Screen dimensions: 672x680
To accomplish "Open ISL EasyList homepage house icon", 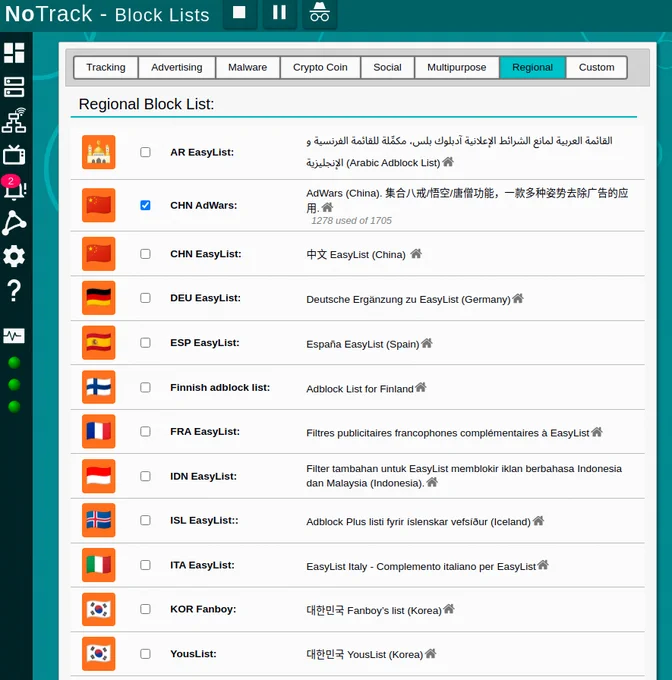I will click(x=538, y=520).
